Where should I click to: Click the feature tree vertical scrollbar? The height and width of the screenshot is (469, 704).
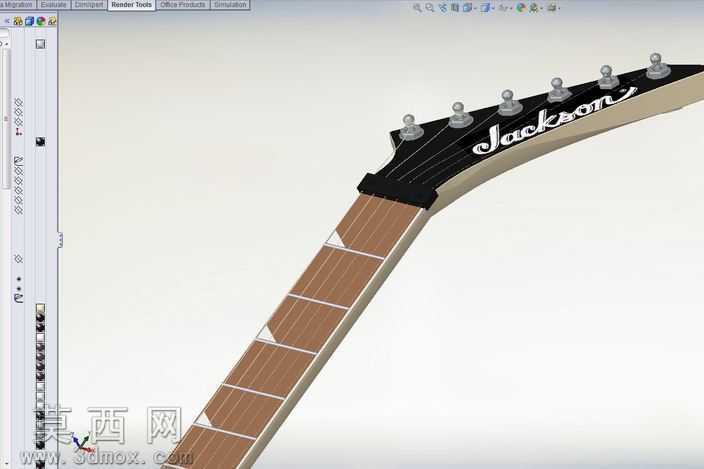pos(6,119)
